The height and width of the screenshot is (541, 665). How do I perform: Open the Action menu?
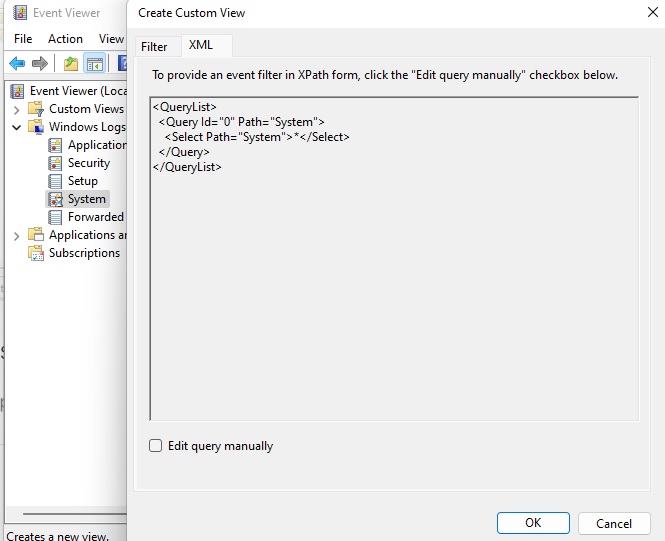point(65,39)
